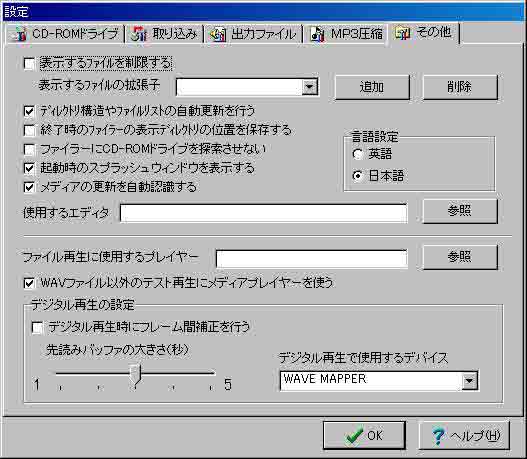Click 参照 button next to editor field
527x459 pixels.
click(x=460, y=211)
